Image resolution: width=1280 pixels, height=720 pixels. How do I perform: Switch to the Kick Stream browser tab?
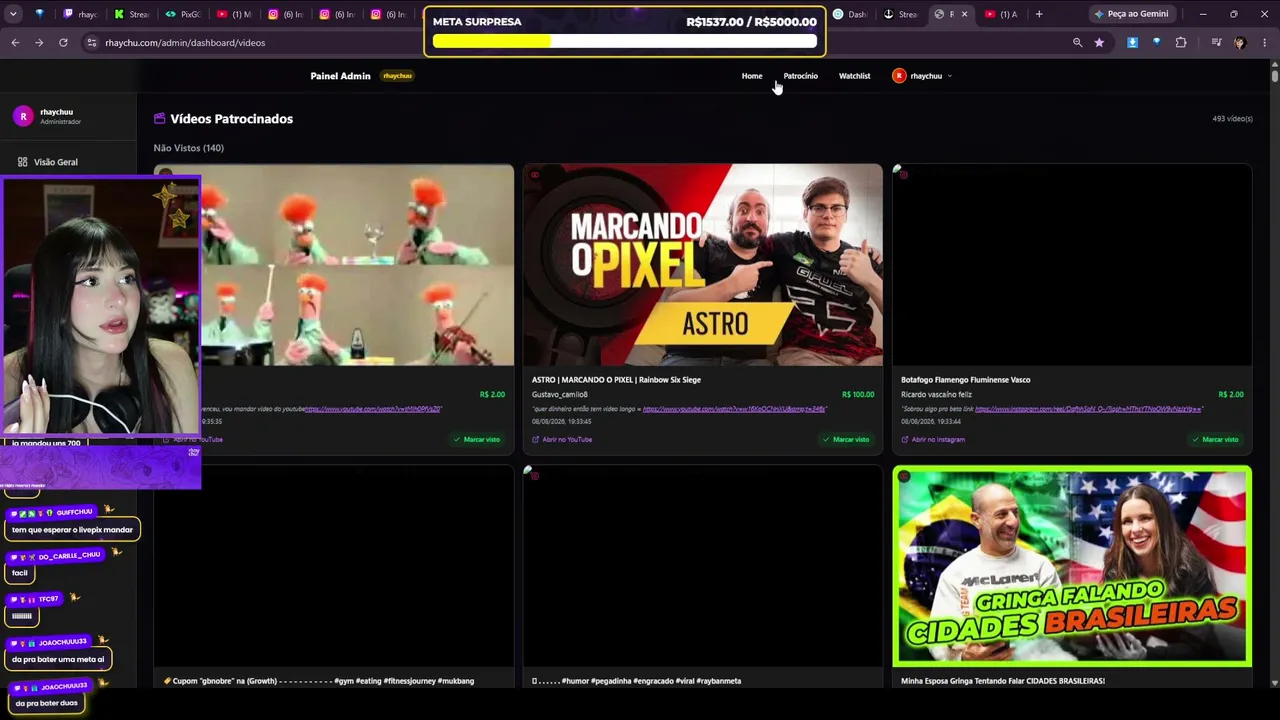130,14
